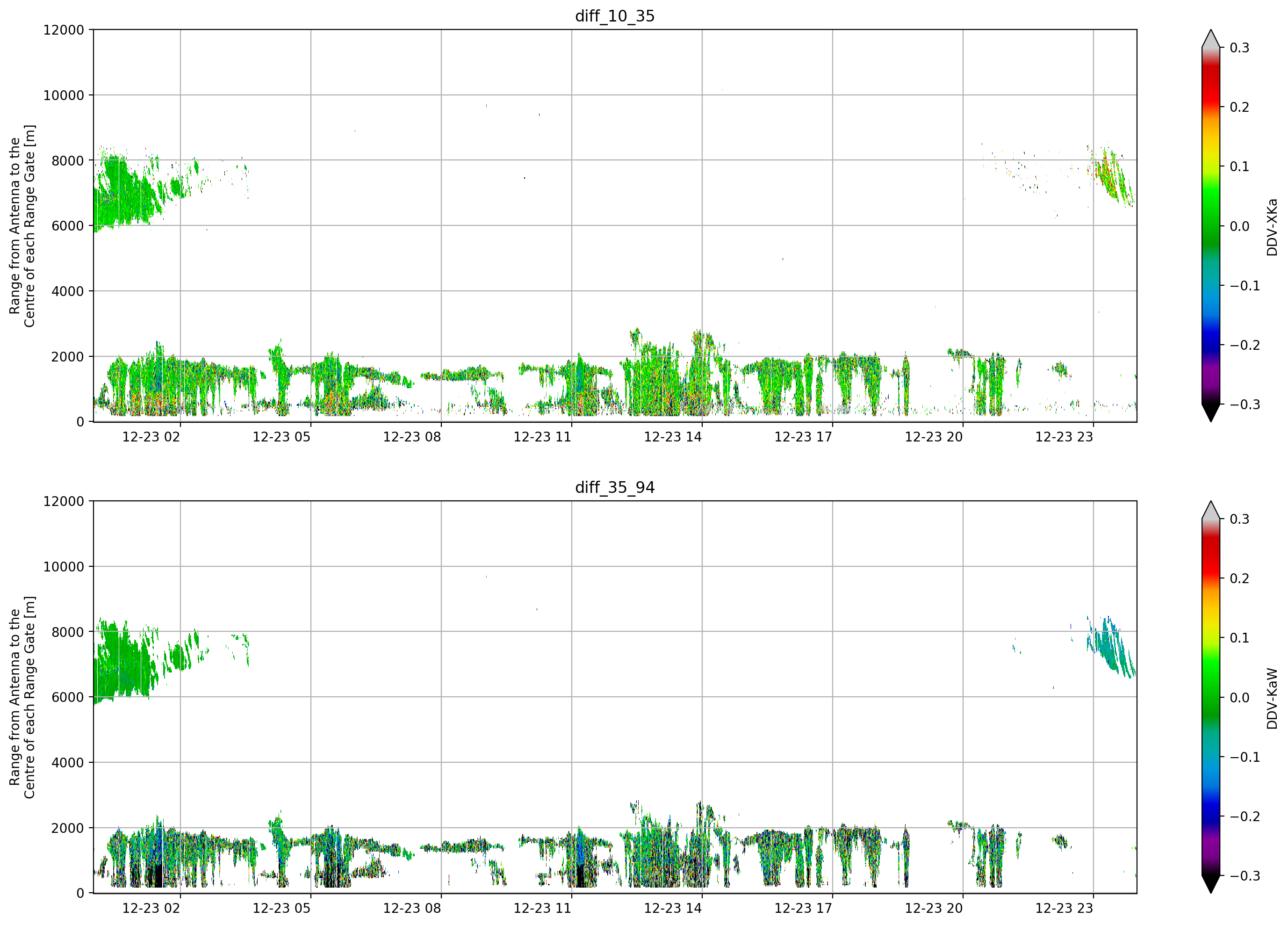
Task: Click 6000 y-tick label in diff_35_94 plot
Action: click(x=68, y=697)
